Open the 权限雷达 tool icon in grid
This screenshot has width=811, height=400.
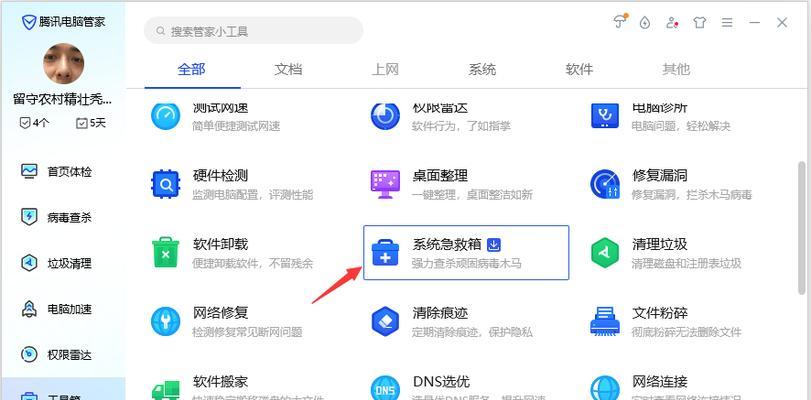pos(385,115)
